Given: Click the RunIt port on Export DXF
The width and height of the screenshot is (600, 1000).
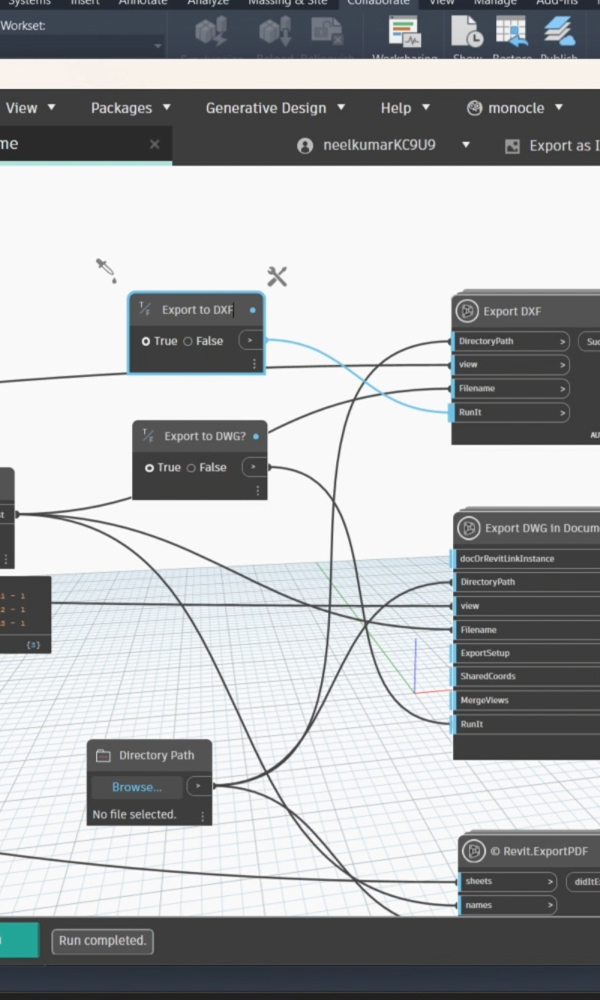Looking at the screenshot, I should pyautogui.click(x=511, y=413).
